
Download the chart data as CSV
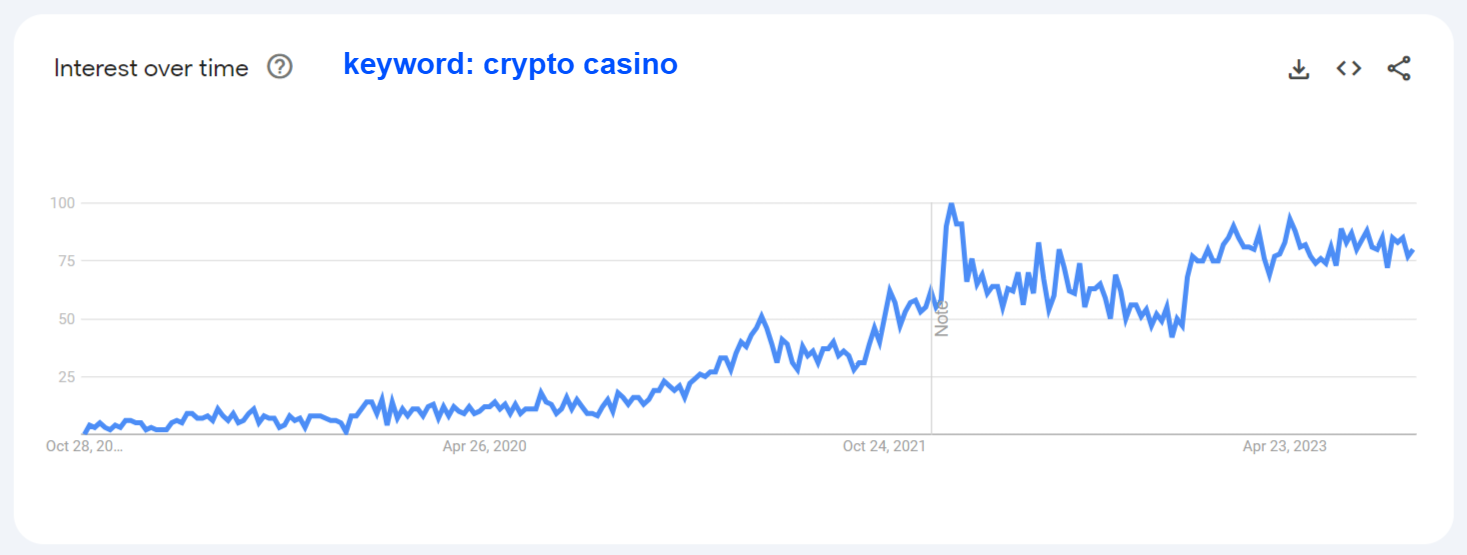(x=1298, y=69)
